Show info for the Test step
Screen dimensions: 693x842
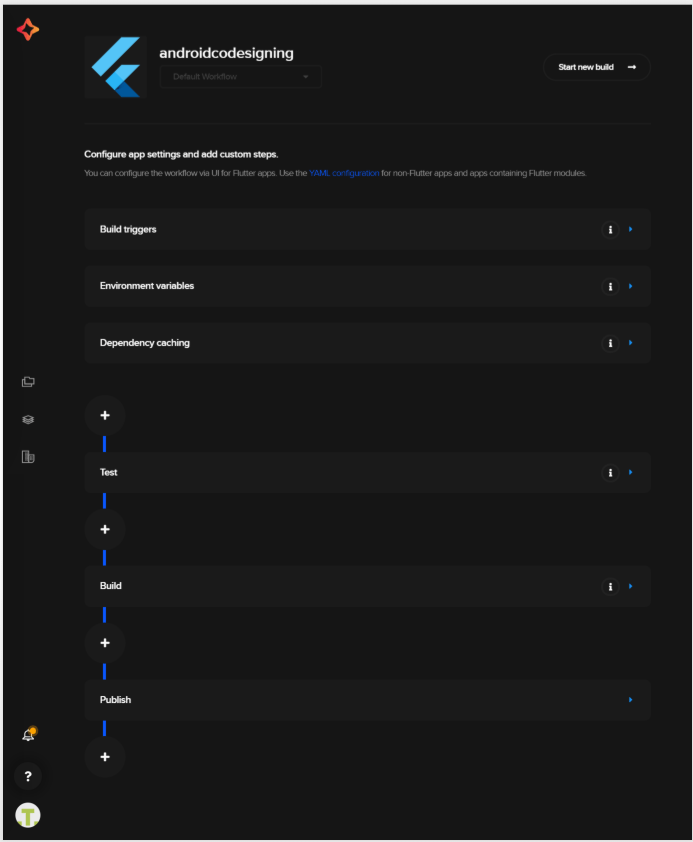pyautogui.click(x=610, y=473)
